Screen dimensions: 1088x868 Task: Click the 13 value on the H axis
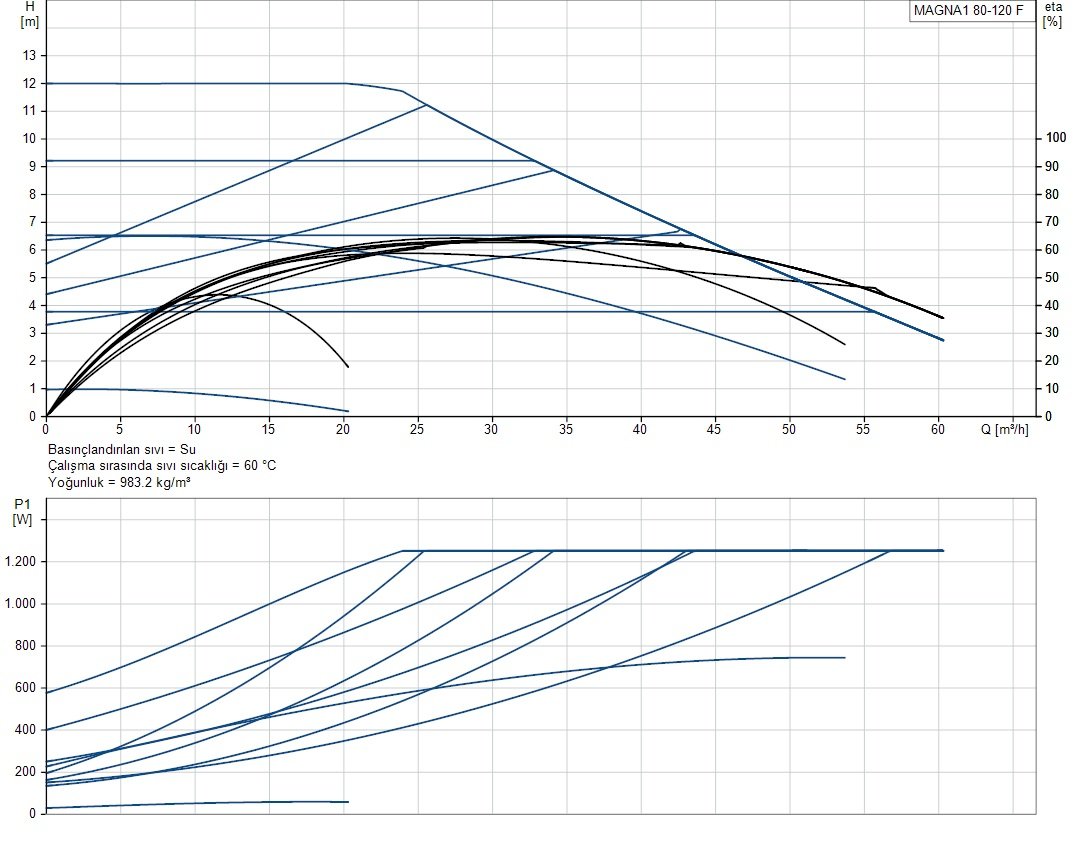(x=29, y=56)
